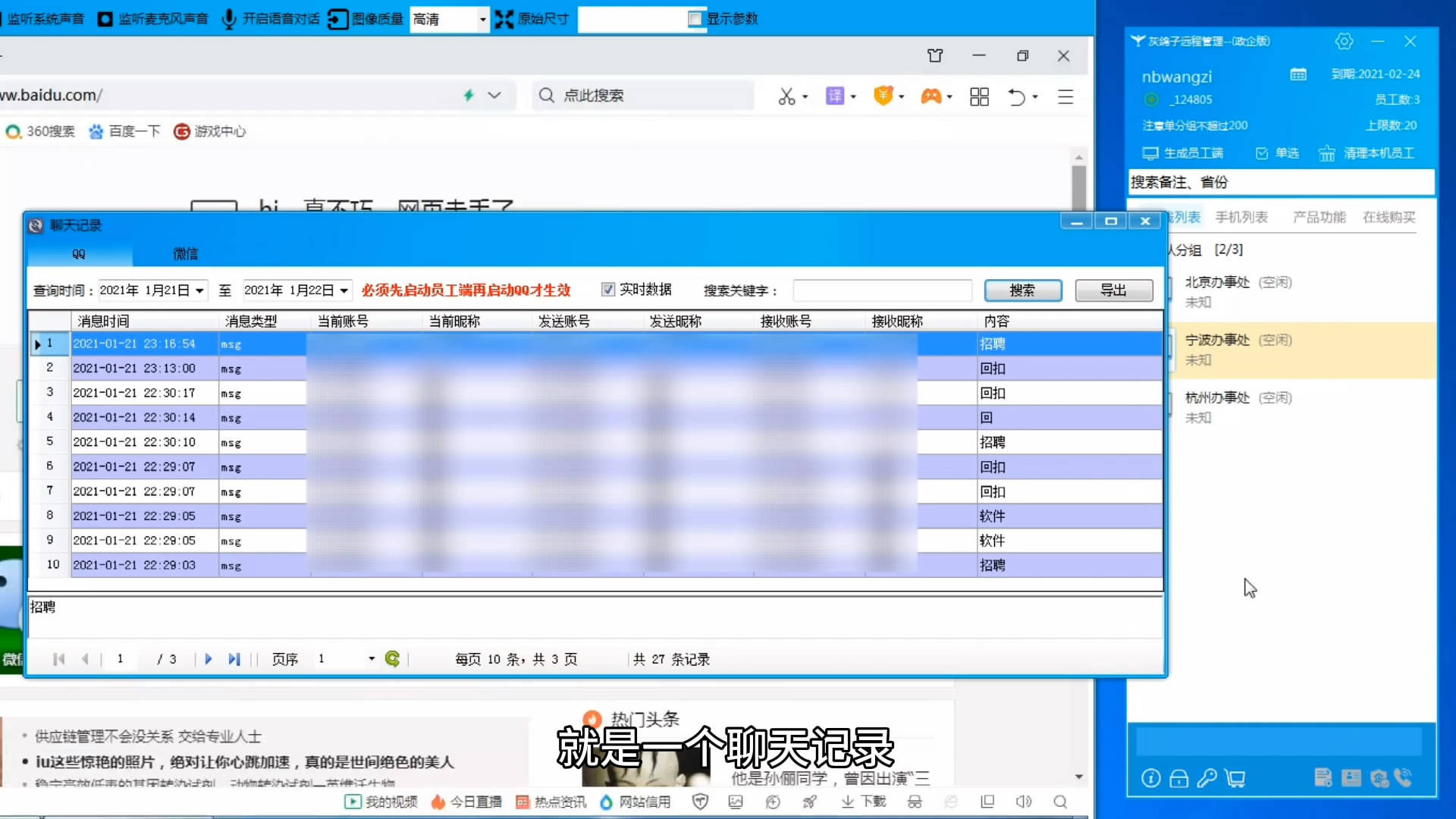
Task: Click the skin shirt icon in browser title bar
Action: click(x=935, y=55)
